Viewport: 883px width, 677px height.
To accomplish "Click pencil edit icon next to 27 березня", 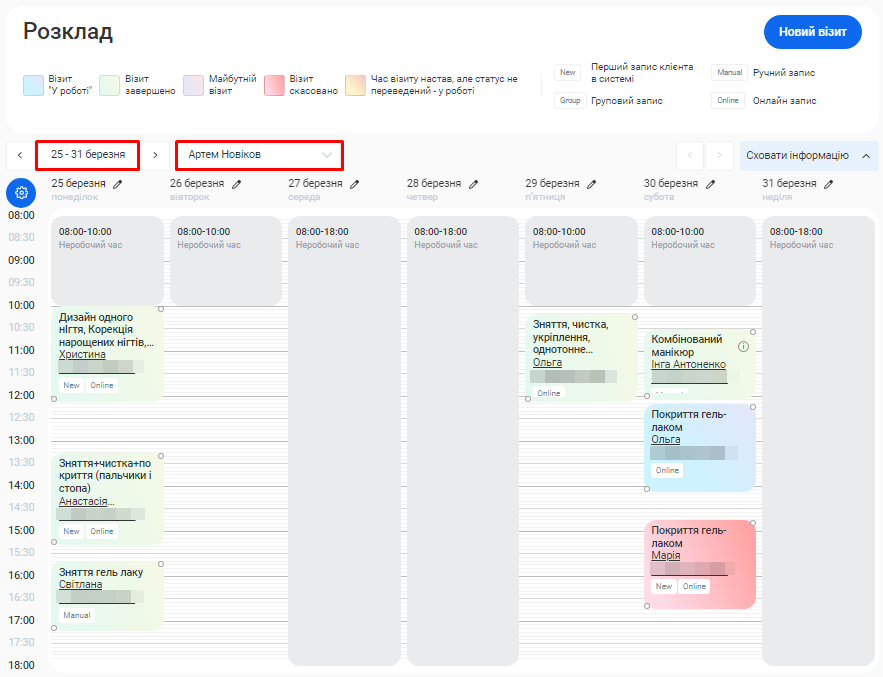I will 355,184.
